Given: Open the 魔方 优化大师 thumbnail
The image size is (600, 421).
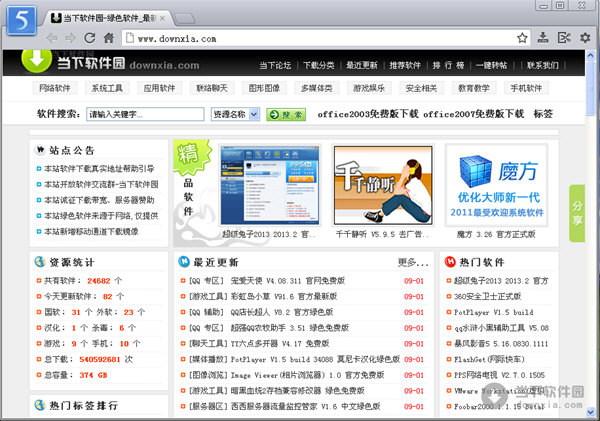Looking at the screenshot, I should click(x=496, y=185).
